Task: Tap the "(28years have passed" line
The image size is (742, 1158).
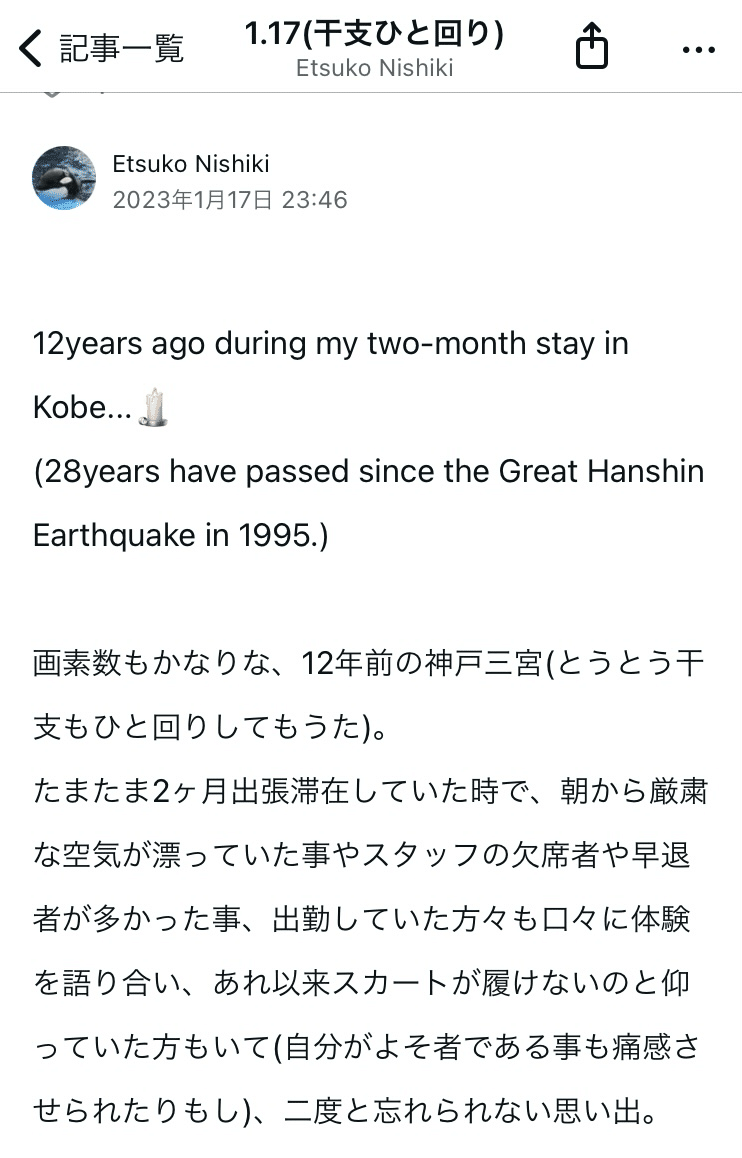Action: pos(368,472)
